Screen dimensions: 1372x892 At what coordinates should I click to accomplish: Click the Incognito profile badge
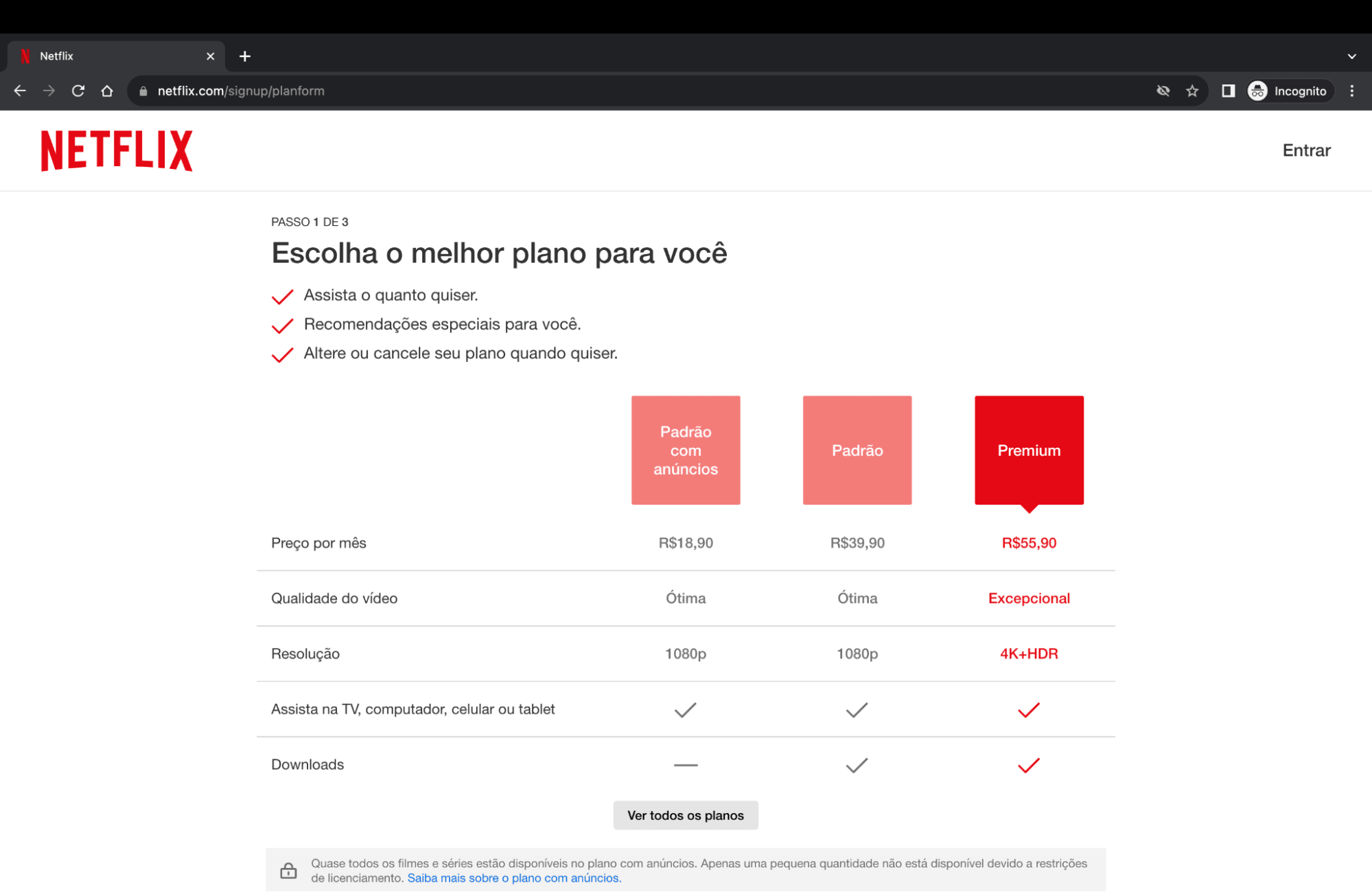point(1288,91)
